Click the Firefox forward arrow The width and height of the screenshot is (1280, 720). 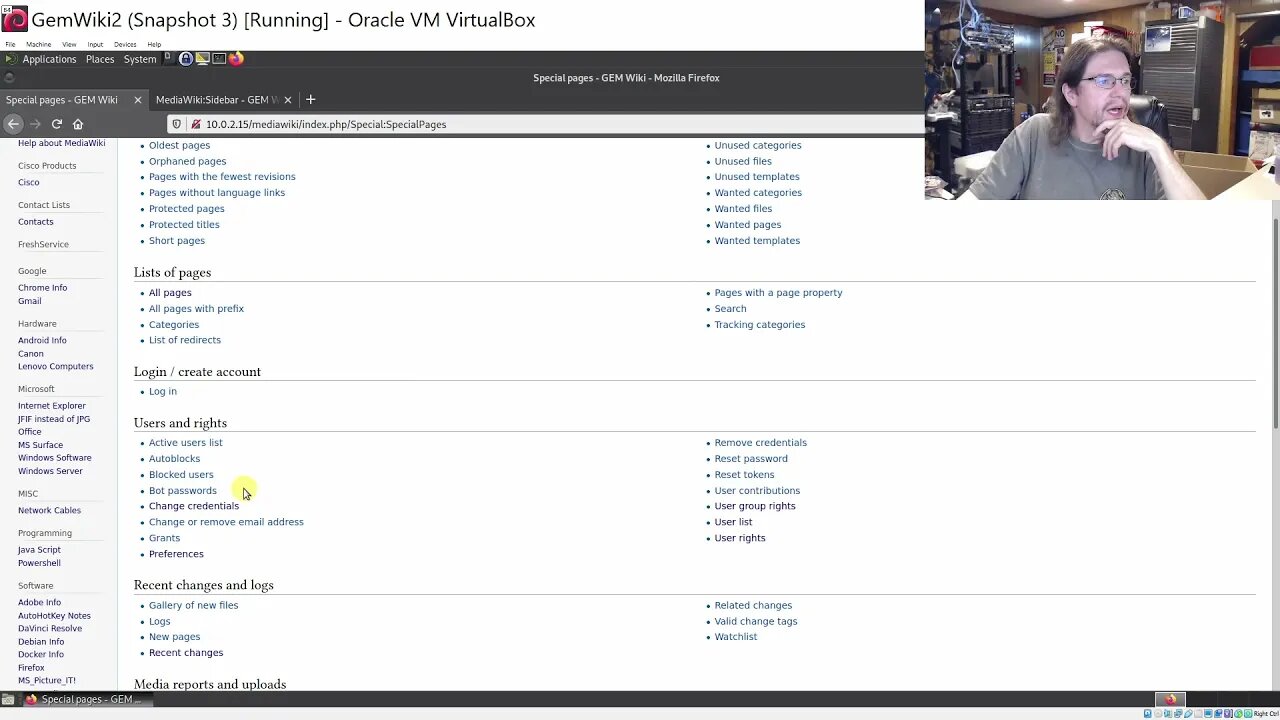pyautogui.click(x=35, y=124)
